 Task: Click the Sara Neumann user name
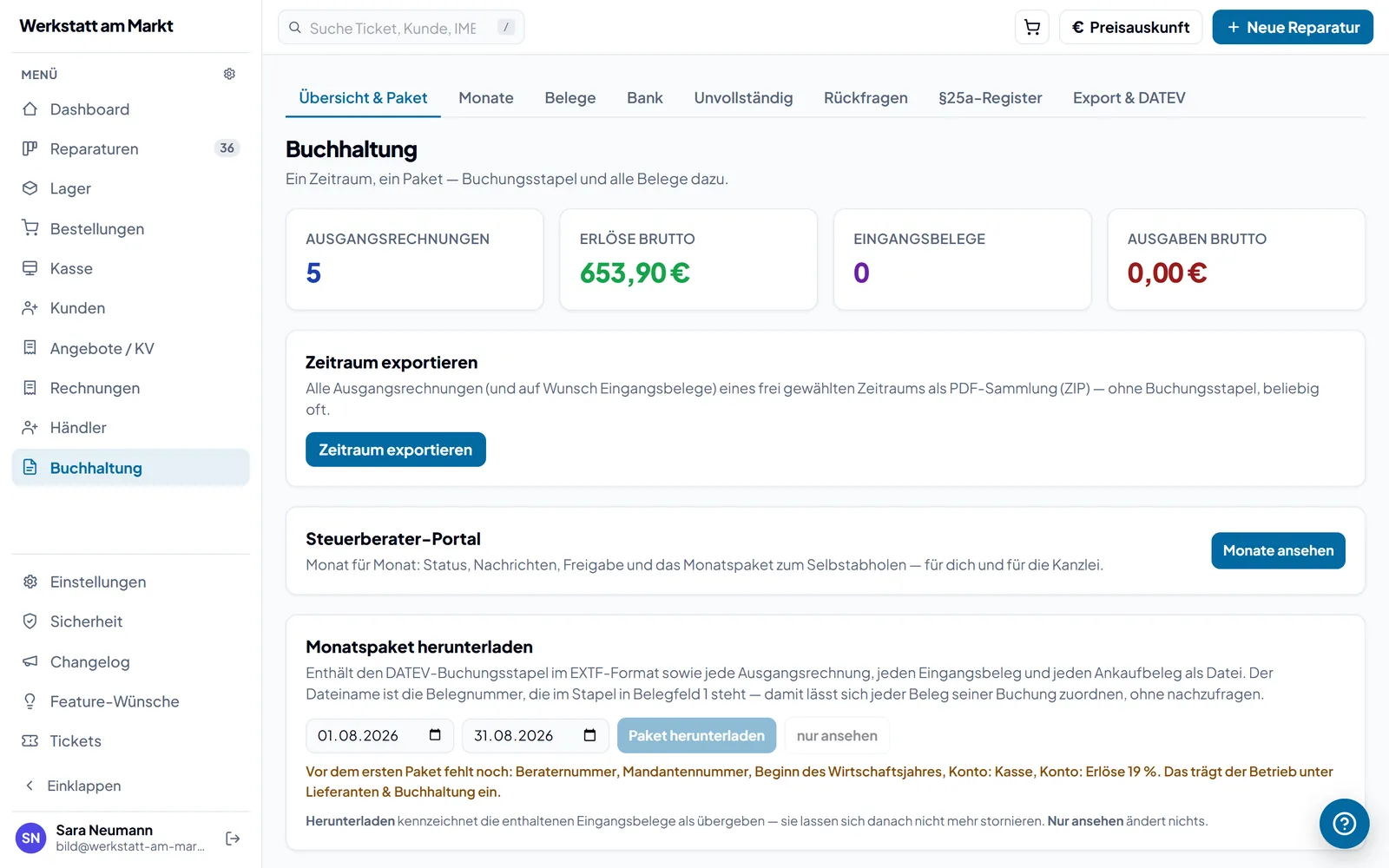[104, 831]
